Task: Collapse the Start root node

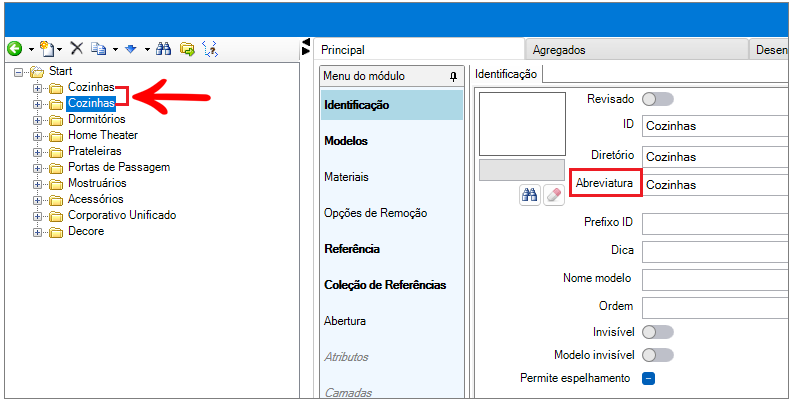Action: (19, 72)
